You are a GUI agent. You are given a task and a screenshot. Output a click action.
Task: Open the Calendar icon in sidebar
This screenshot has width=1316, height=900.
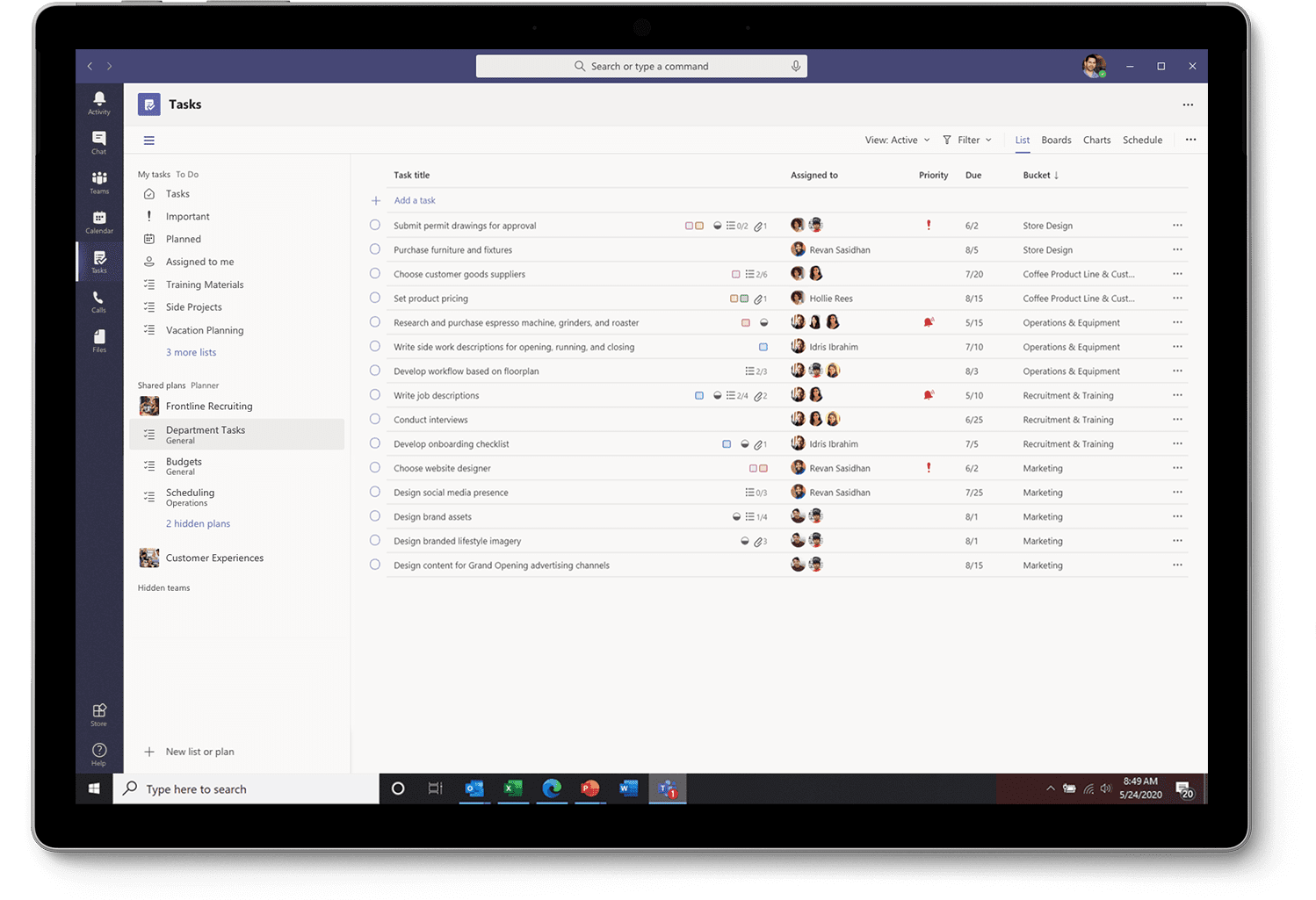(x=99, y=221)
